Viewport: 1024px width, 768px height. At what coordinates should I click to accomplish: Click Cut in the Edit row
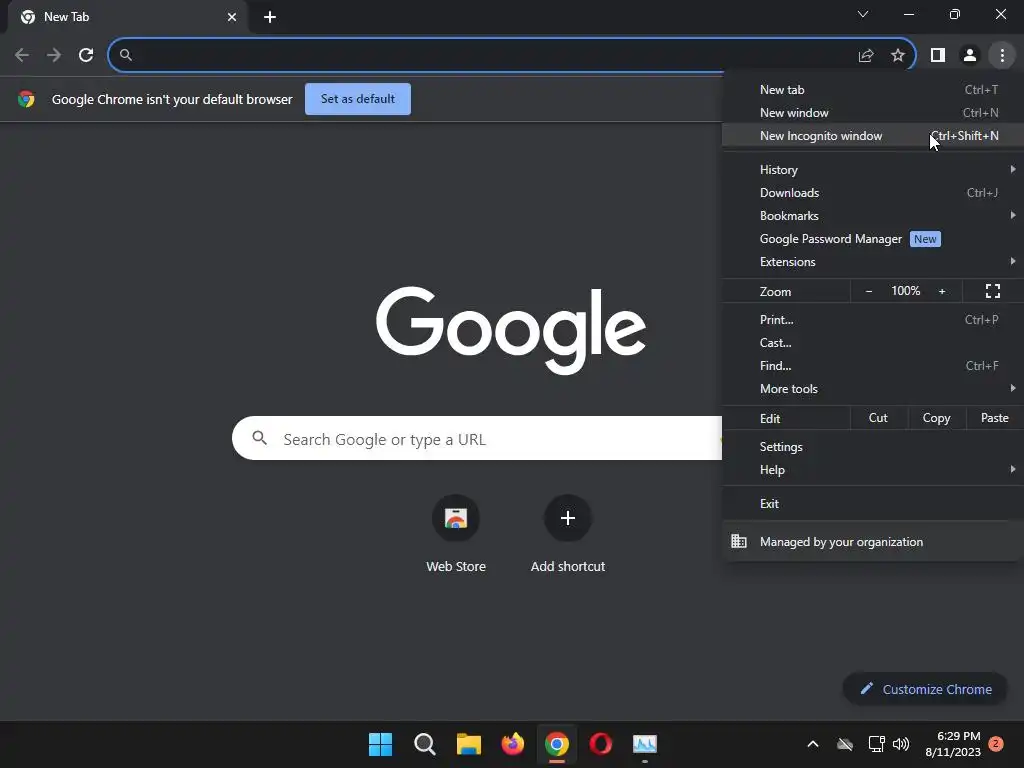pyautogui.click(x=878, y=418)
